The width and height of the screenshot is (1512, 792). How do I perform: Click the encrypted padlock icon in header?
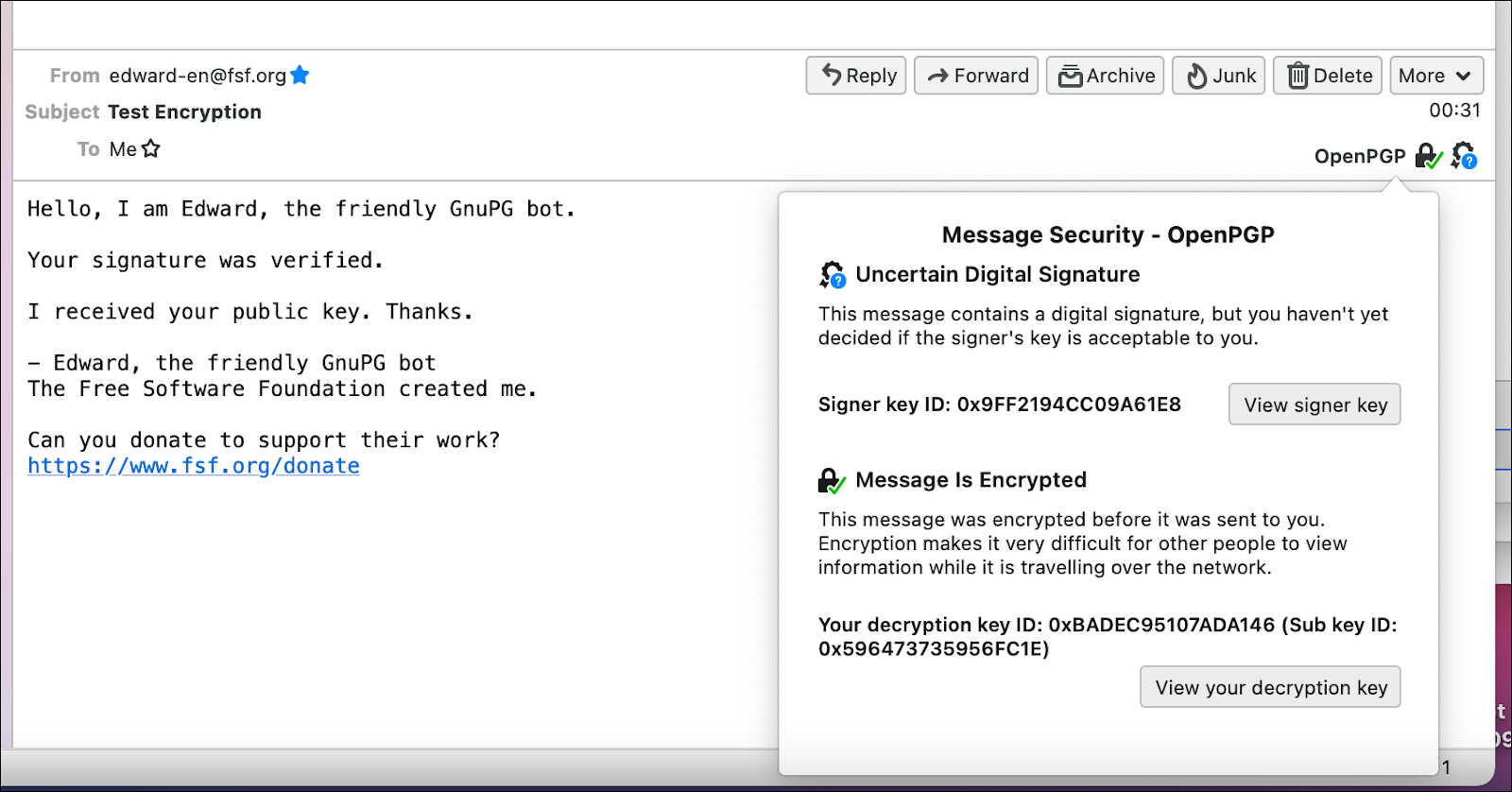point(1429,156)
